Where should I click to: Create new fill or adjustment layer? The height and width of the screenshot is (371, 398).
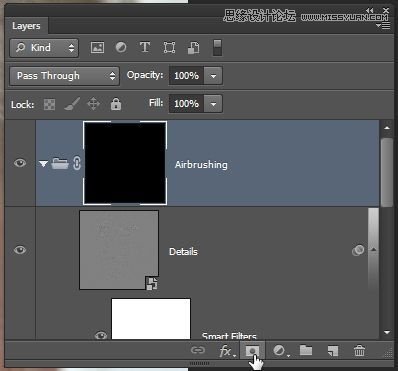pyautogui.click(x=281, y=351)
